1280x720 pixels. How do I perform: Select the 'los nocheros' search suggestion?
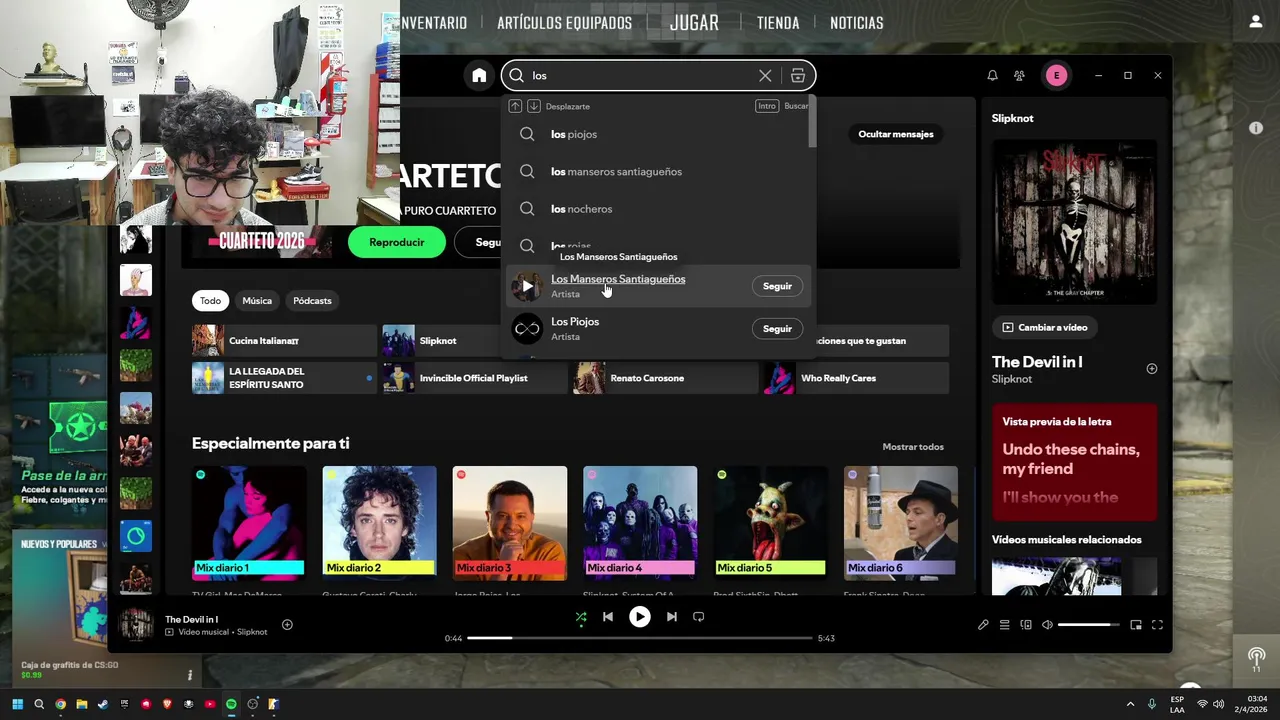point(659,209)
